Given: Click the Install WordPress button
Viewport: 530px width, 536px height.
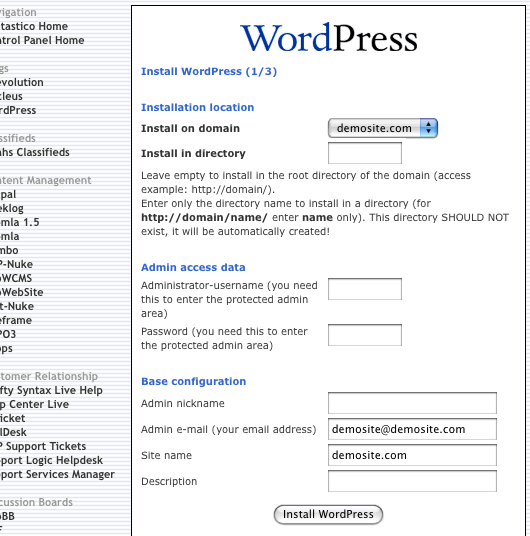Looking at the screenshot, I should tap(328, 514).
